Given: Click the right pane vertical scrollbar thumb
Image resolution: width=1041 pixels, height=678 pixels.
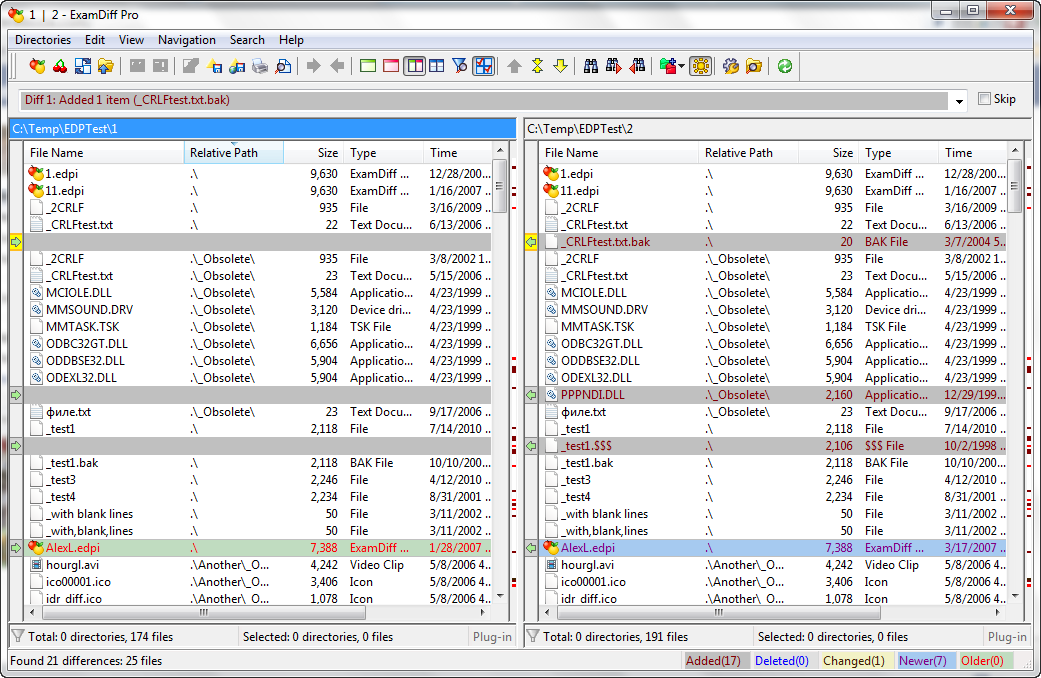Looking at the screenshot, I should coord(1014,185).
